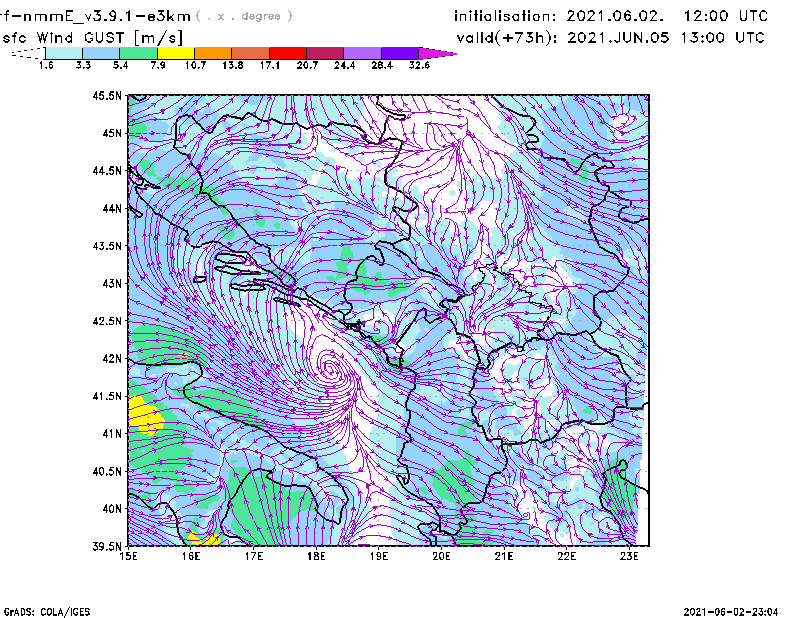Click the 45.5N latitude label
This screenshot has width=800, height=618.
point(107,95)
